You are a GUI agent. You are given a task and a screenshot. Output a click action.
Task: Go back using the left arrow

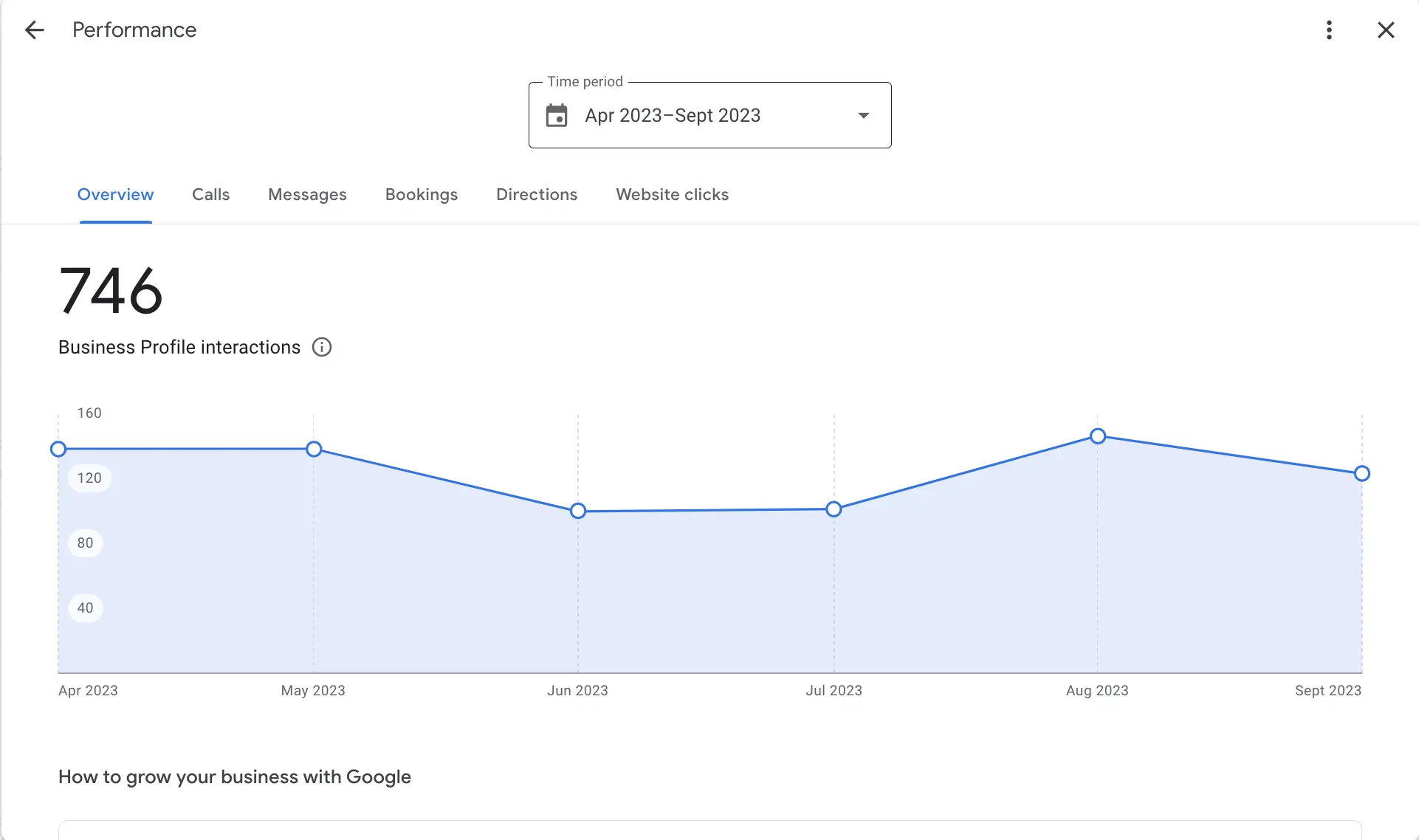pyautogui.click(x=34, y=30)
